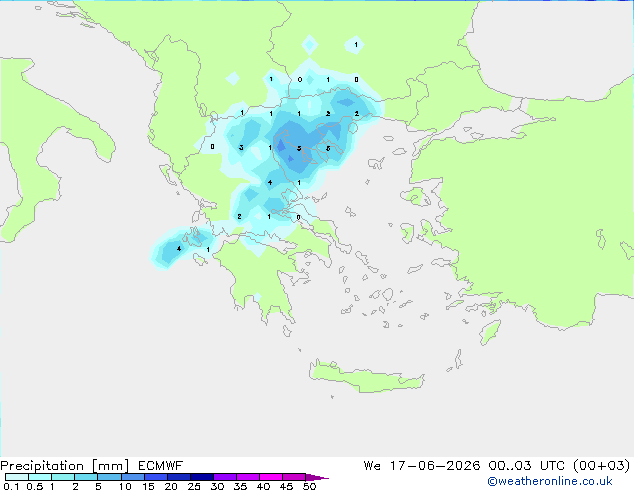Select the legend swatch between 10 and 15
This screenshot has height=490, width=634.
pyautogui.click(x=132, y=477)
